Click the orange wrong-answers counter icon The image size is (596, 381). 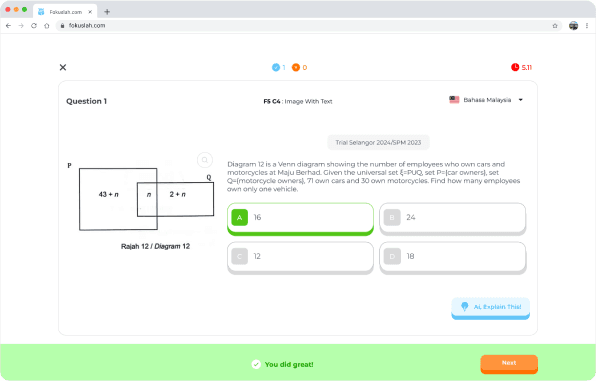pos(296,67)
